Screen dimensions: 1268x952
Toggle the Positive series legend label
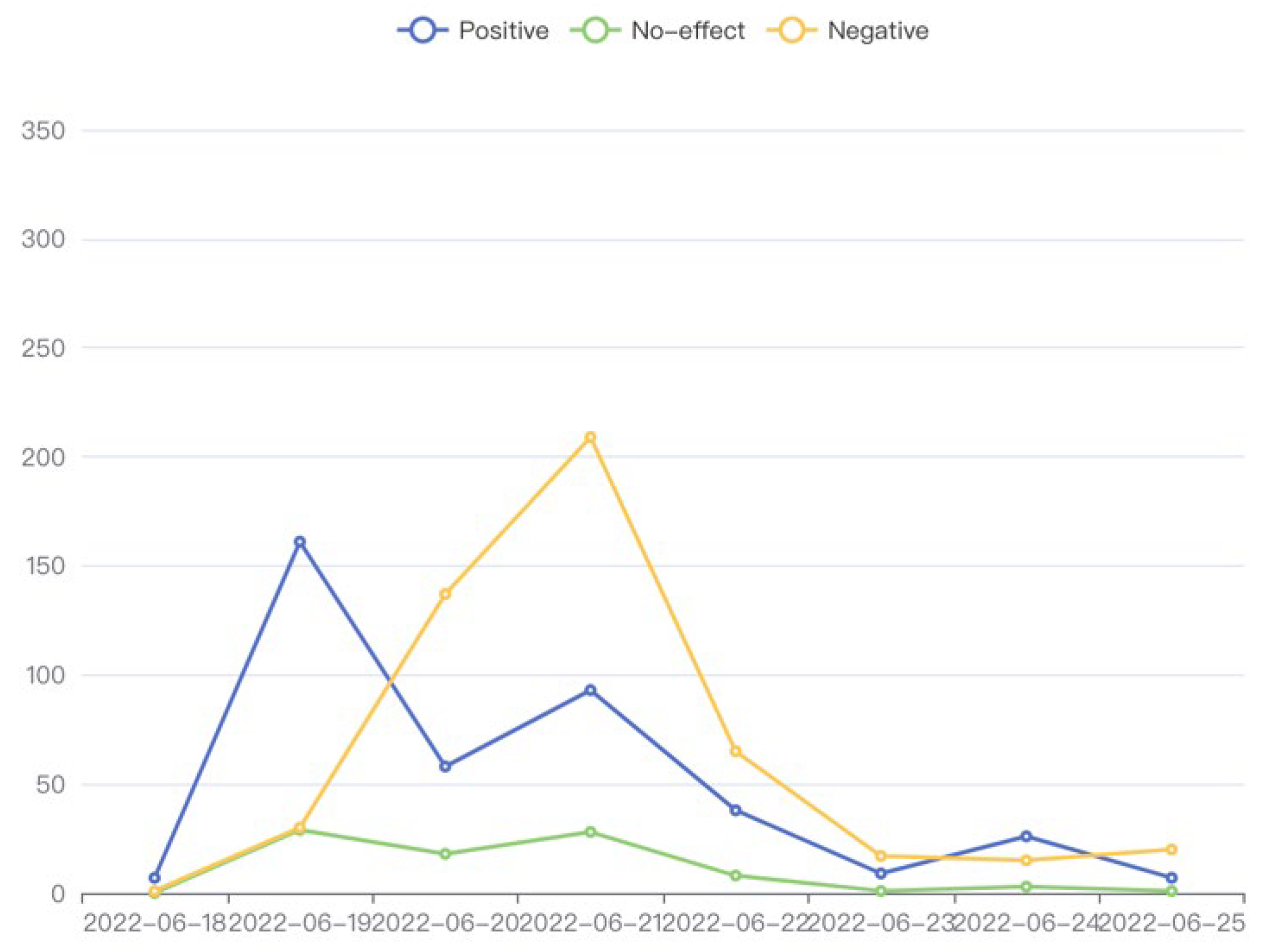click(503, 30)
